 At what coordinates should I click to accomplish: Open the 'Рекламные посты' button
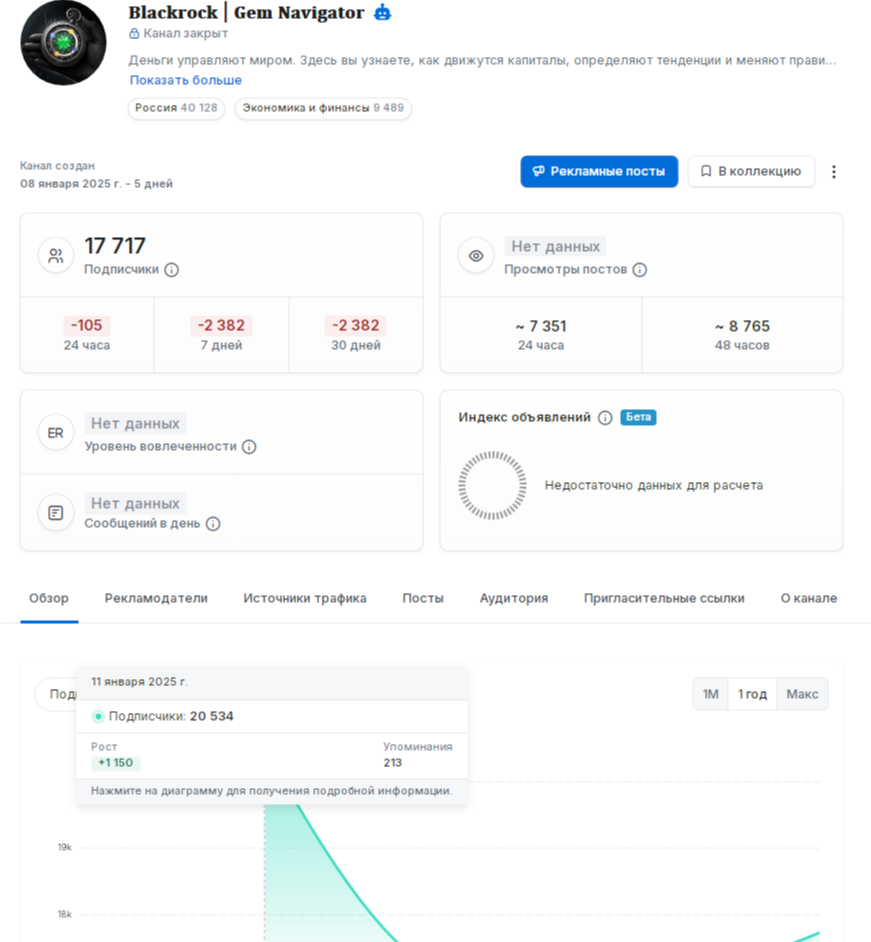tap(599, 171)
